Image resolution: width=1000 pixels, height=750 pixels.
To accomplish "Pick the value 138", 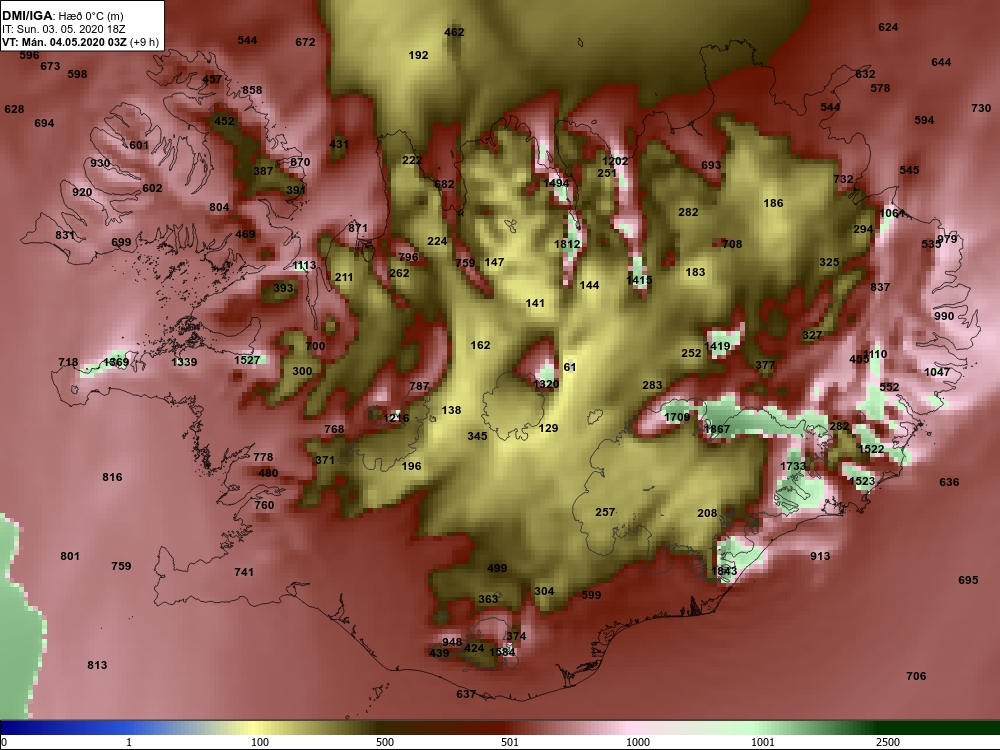I will tap(451, 410).
